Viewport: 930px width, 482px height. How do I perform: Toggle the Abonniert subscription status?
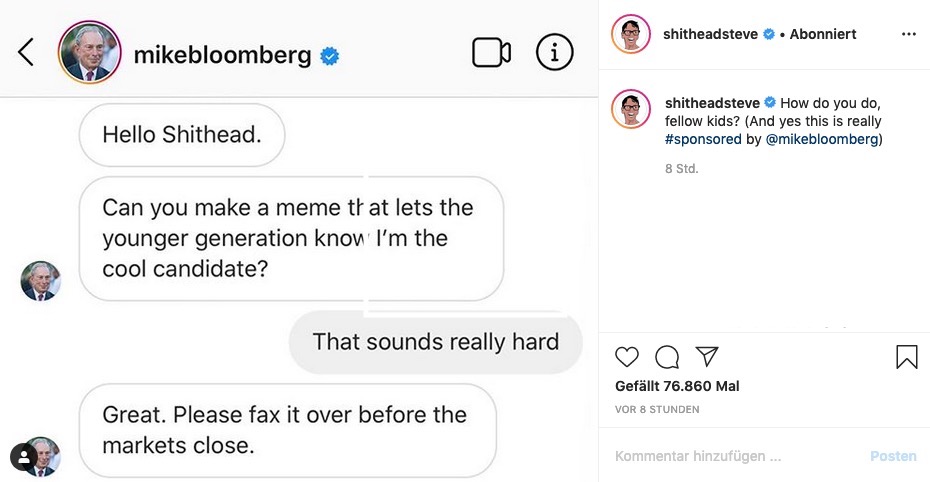coord(823,34)
